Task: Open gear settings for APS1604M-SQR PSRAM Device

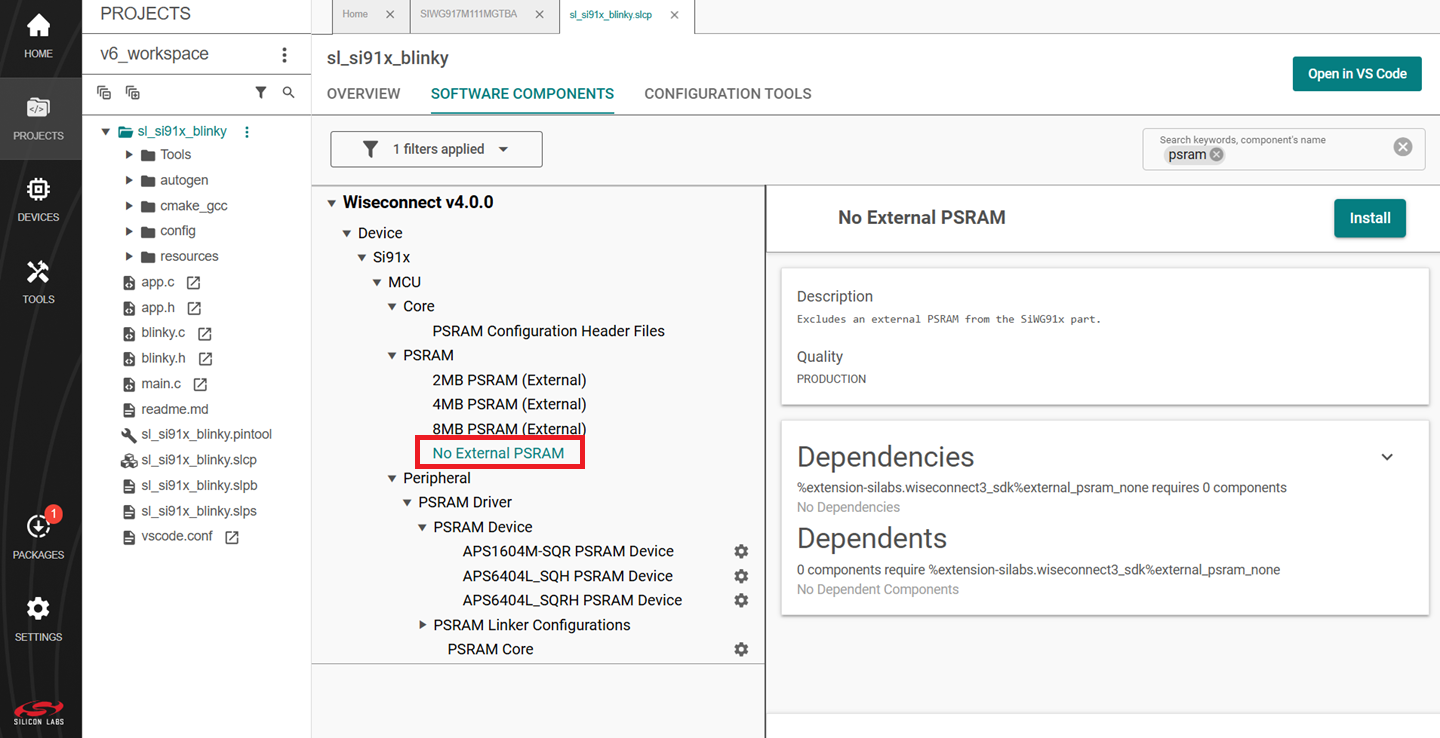Action: coord(741,551)
